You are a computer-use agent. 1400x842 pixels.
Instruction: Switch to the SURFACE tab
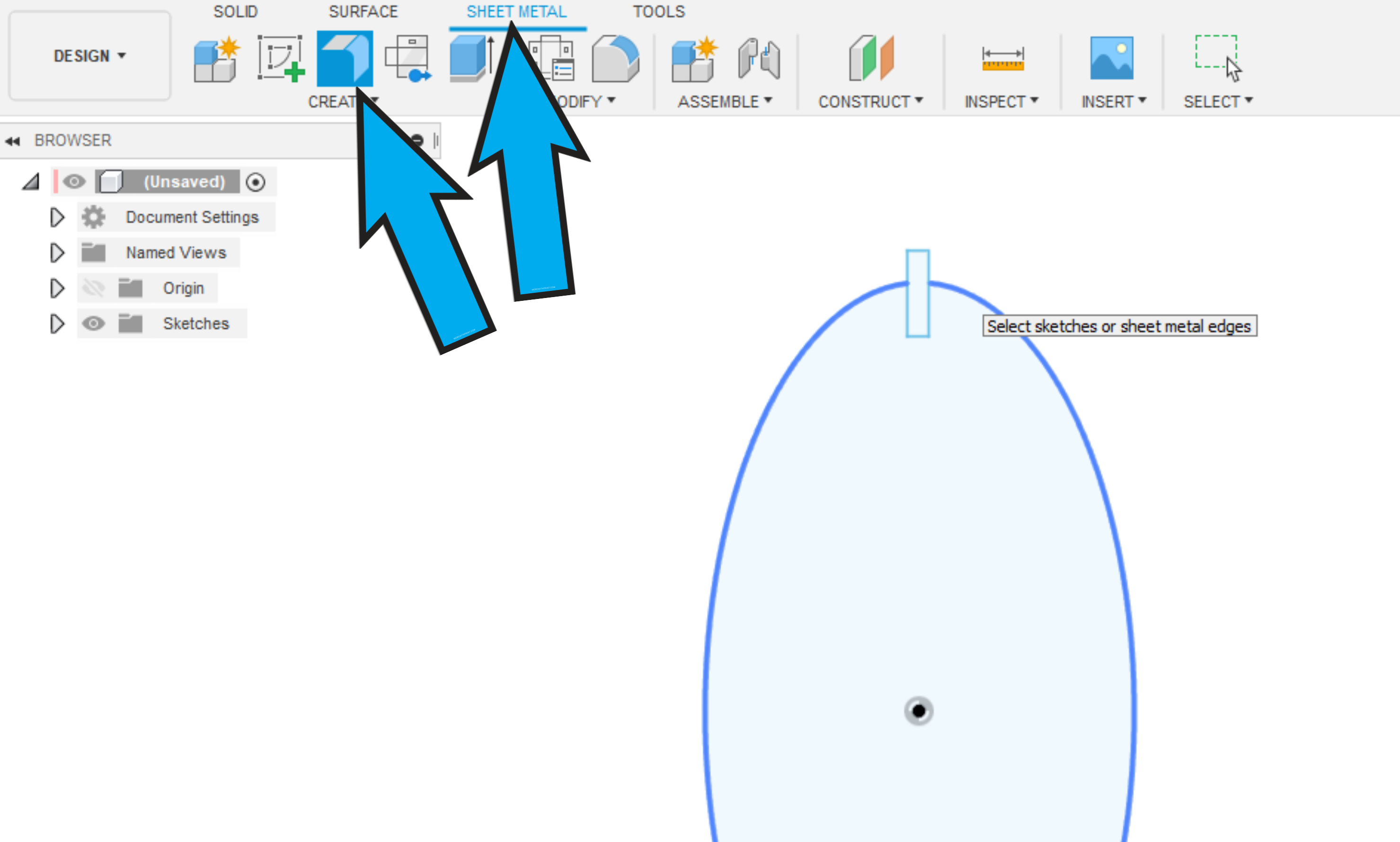[363, 11]
